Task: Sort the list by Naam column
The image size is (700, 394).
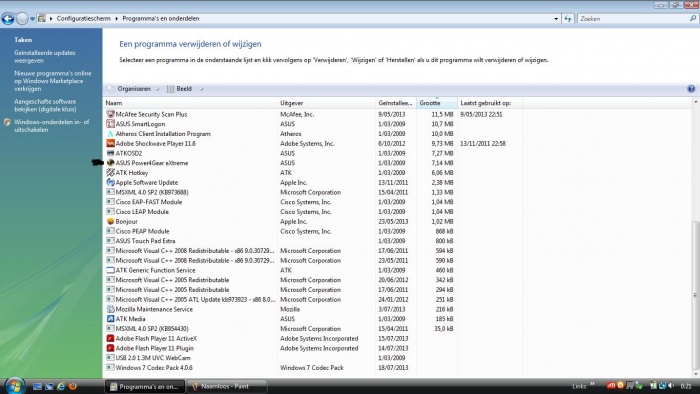Action: [x=191, y=103]
